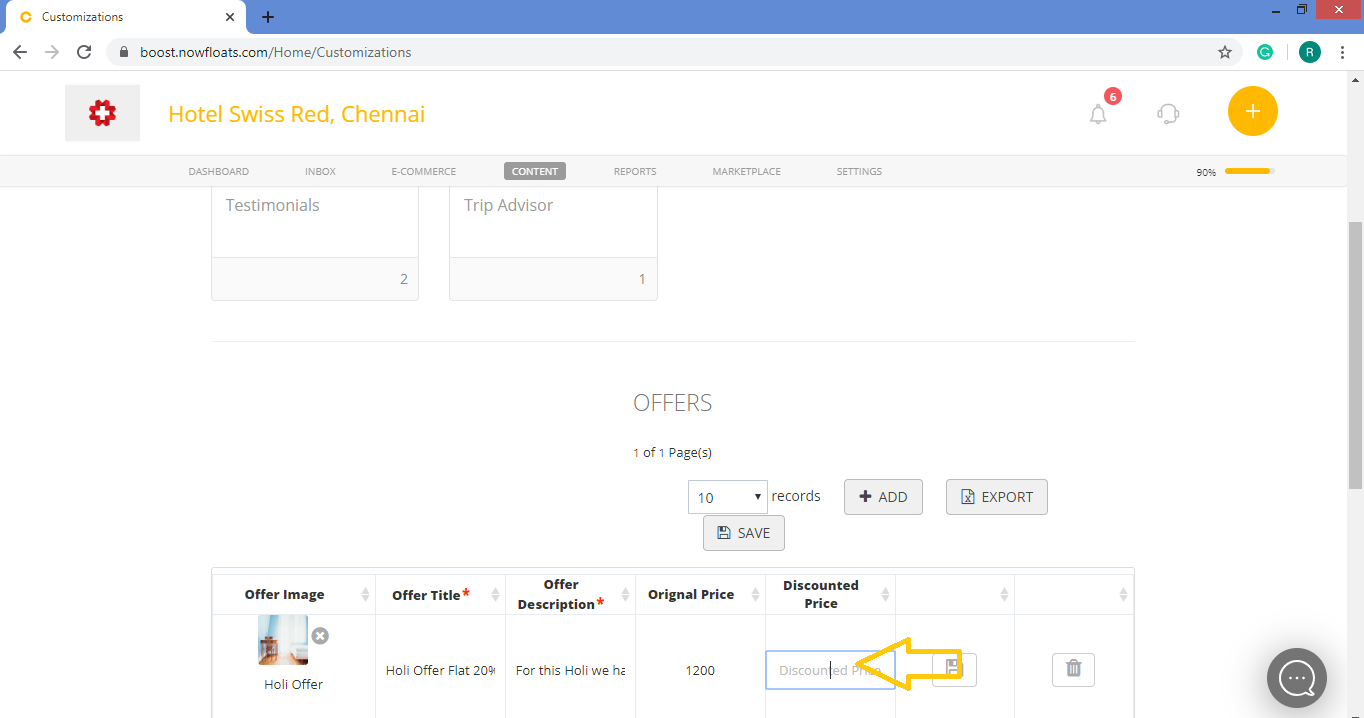Open the Trip Advisor card
The height and width of the screenshot is (718, 1364).
tap(553, 243)
